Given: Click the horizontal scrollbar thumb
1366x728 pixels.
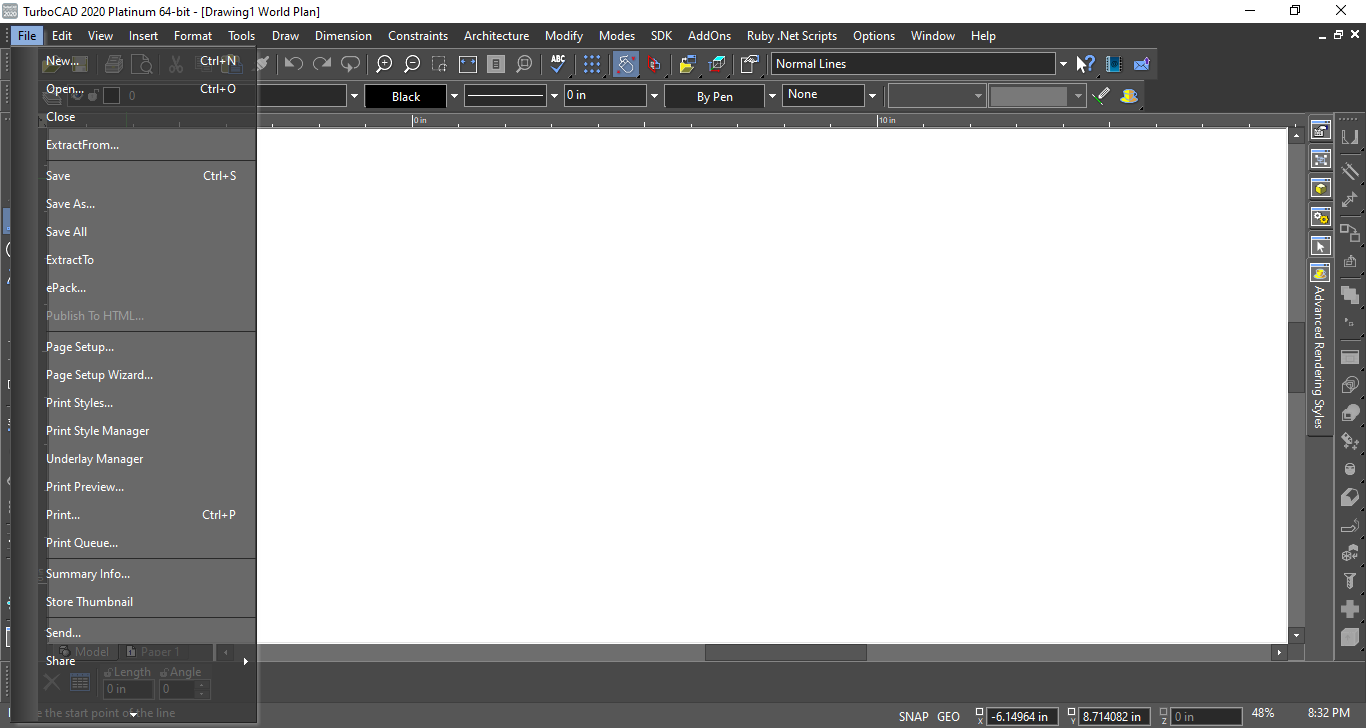Looking at the screenshot, I should tap(786, 652).
